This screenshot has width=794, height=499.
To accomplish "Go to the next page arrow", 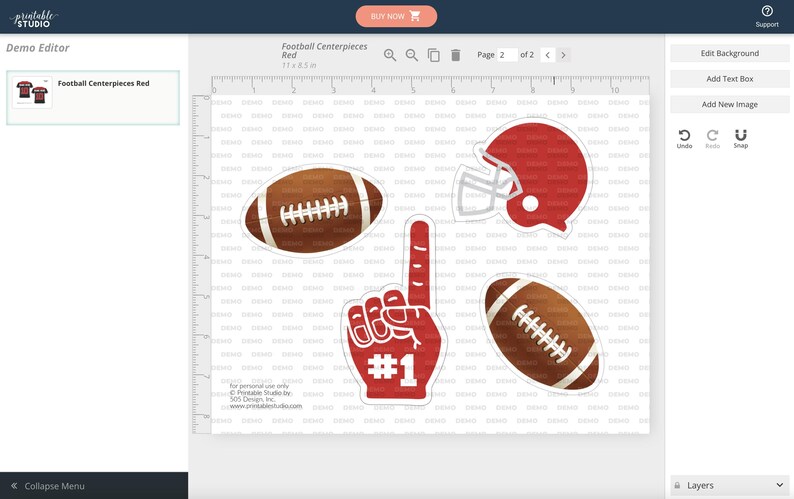I will pos(563,55).
